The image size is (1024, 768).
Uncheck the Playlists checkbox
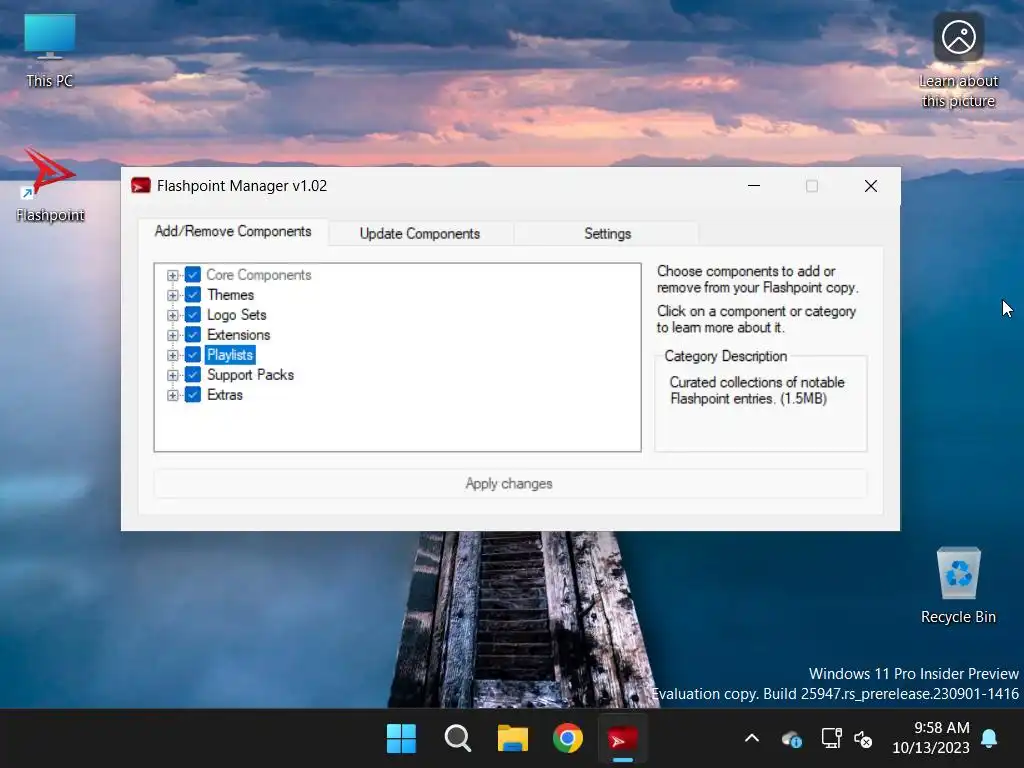tap(193, 355)
